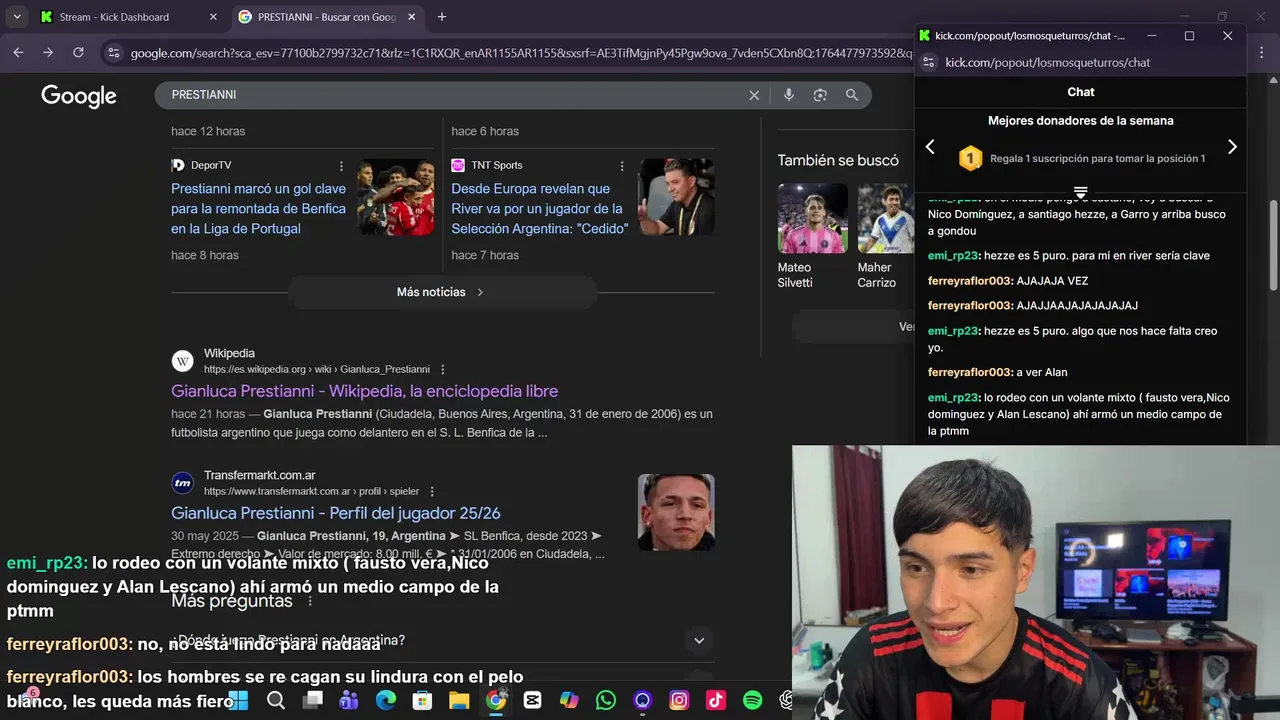
Task: Click the Mejores donadores de la semana title
Action: pyautogui.click(x=1081, y=121)
